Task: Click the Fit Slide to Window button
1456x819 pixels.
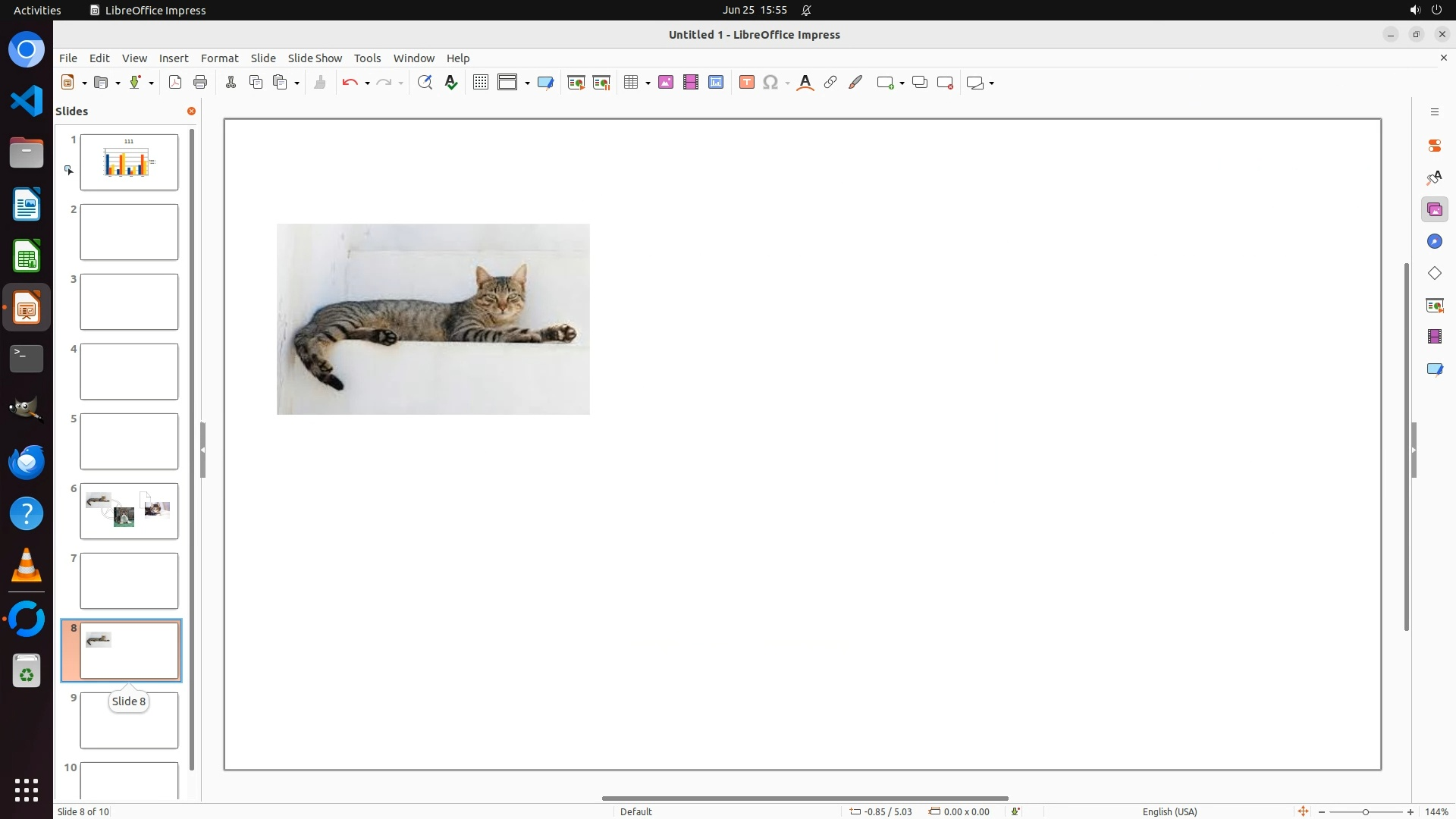Action: [1303, 811]
